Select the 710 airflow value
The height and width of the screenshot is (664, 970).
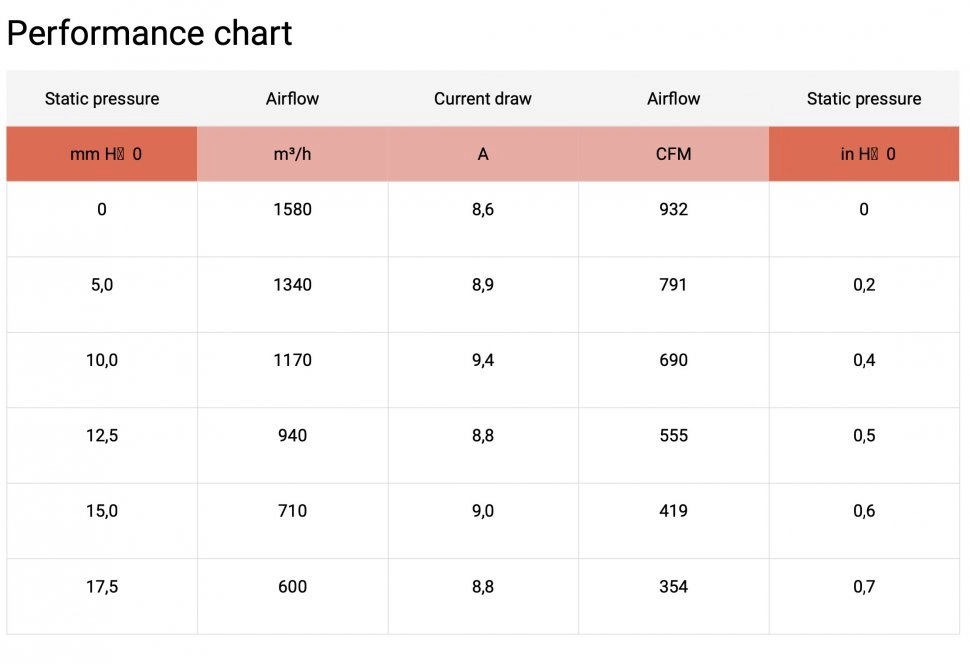[x=292, y=511]
